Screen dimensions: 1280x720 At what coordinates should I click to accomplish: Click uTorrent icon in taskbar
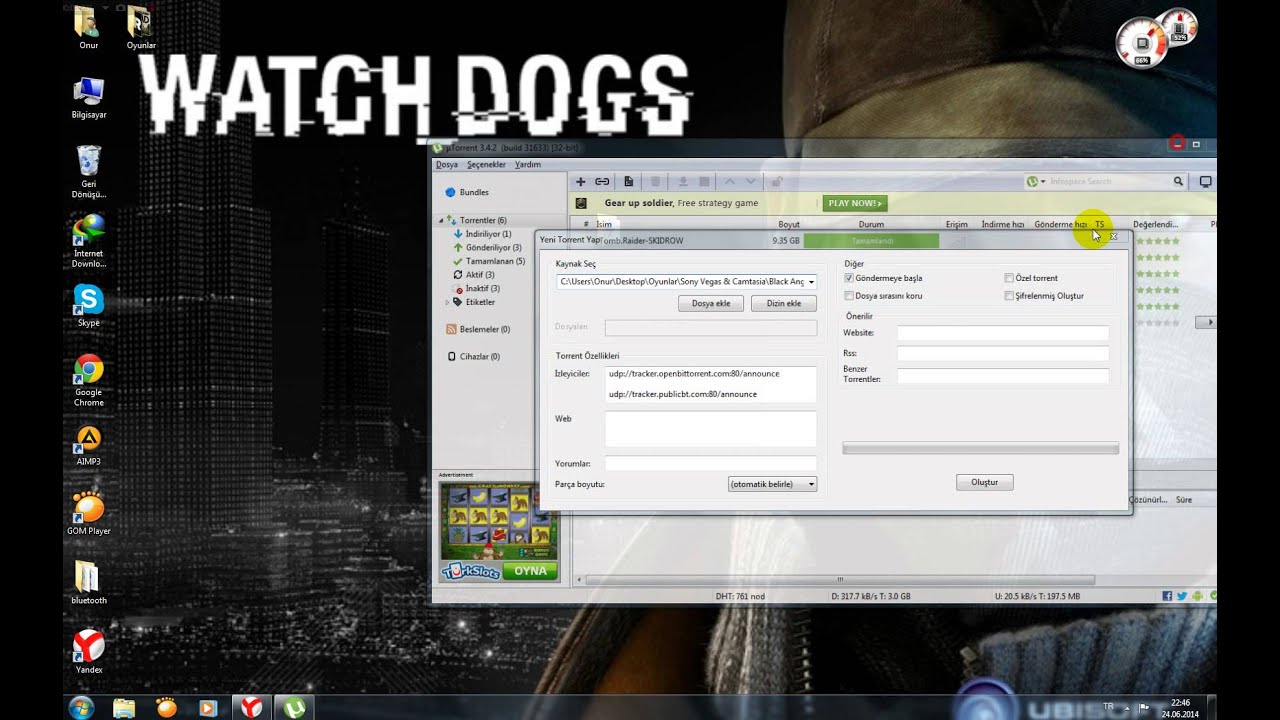294,707
